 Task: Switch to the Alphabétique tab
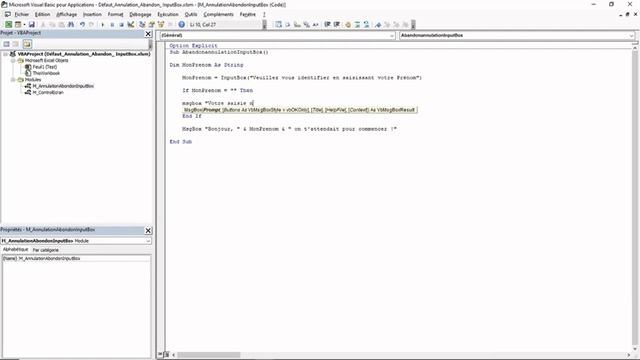16,249
